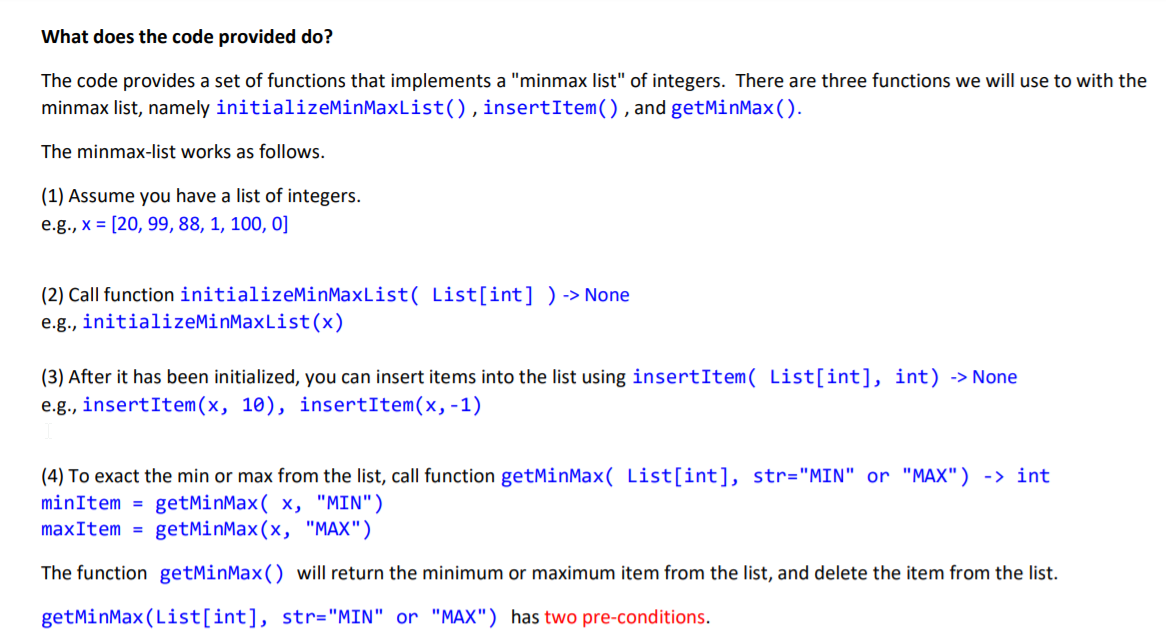Click the getMinMax(List[int], str="MIN" or "MAX") signature
1166x639 pixels.
click(268, 617)
